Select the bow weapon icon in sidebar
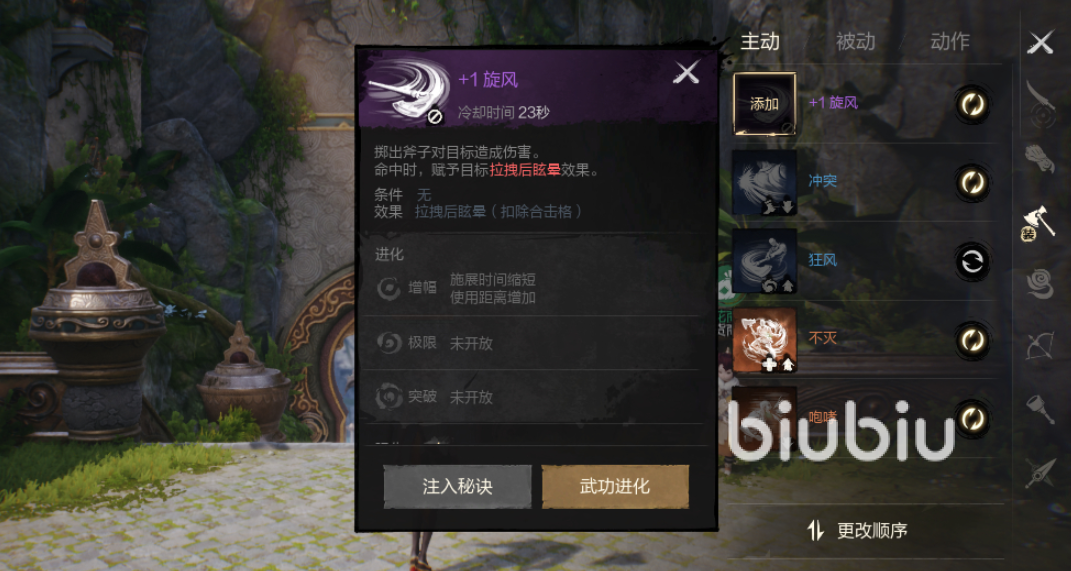 (1040, 346)
